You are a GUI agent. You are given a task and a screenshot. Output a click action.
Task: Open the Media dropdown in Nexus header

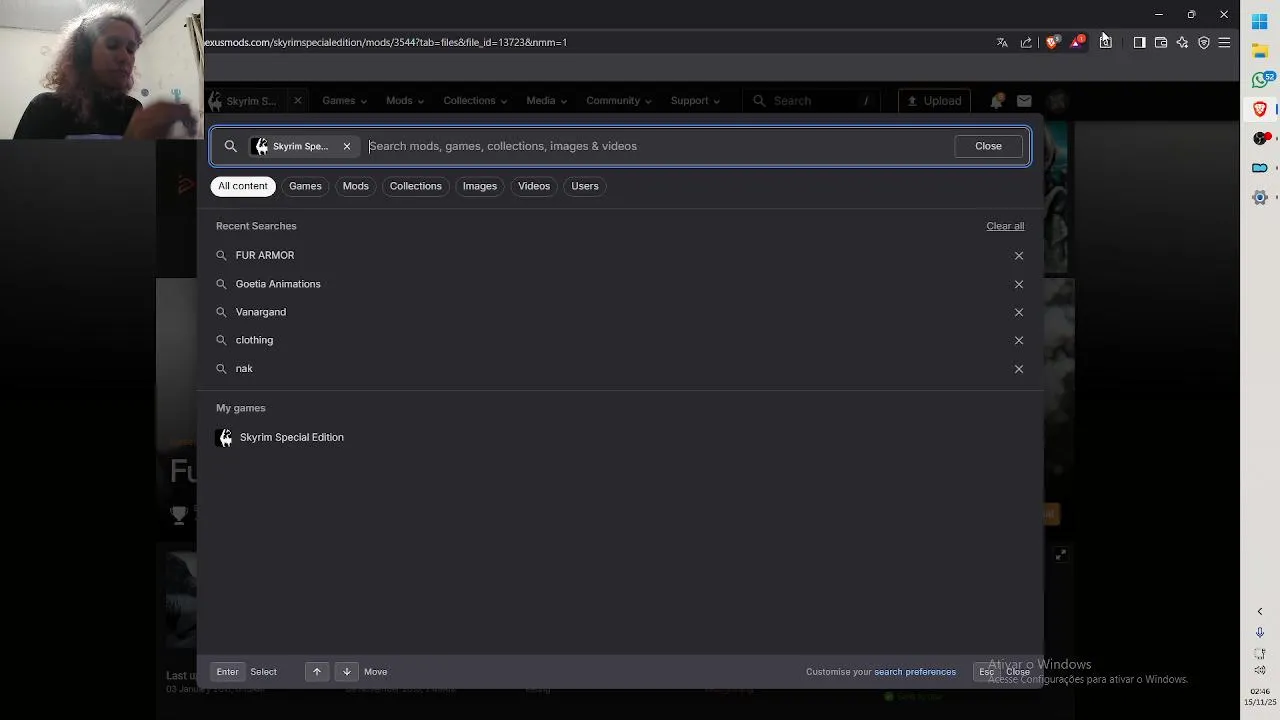[546, 101]
